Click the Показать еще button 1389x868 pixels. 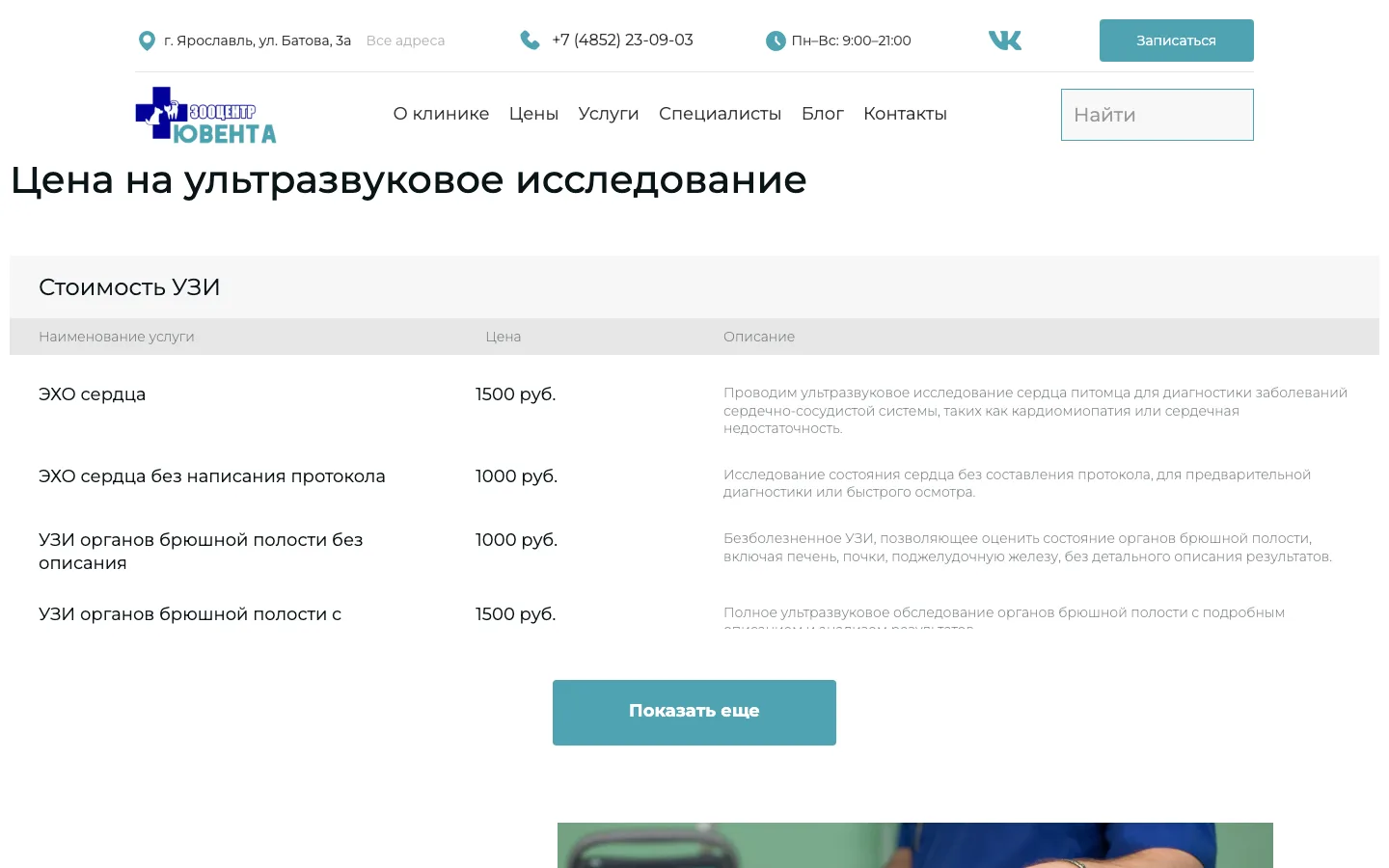point(694,713)
